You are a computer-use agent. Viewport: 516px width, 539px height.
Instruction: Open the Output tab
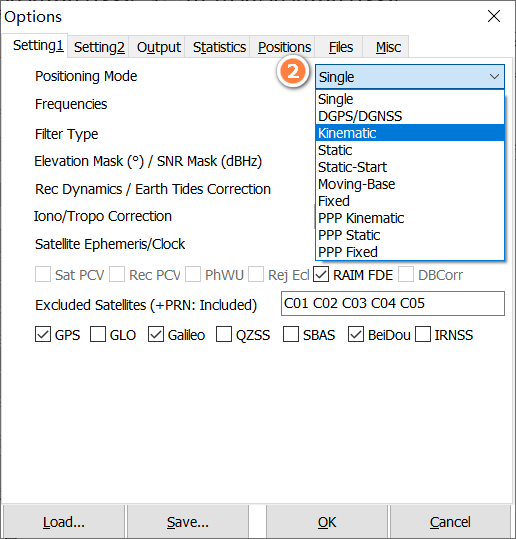pyautogui.click(x=158, y=47)
